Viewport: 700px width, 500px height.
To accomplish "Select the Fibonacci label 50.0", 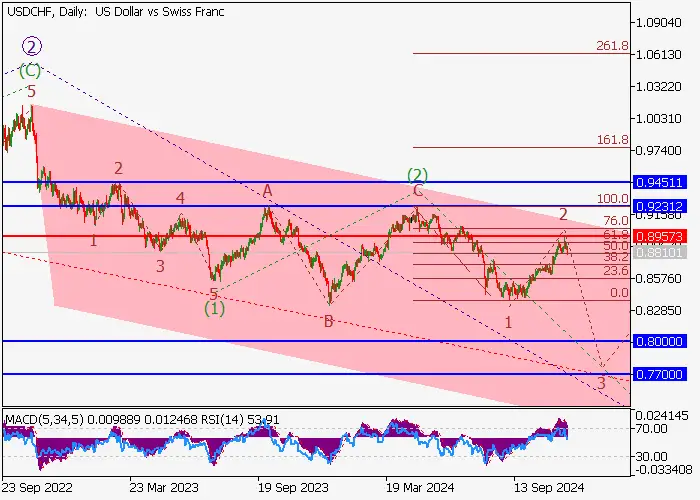I will 616,246.
